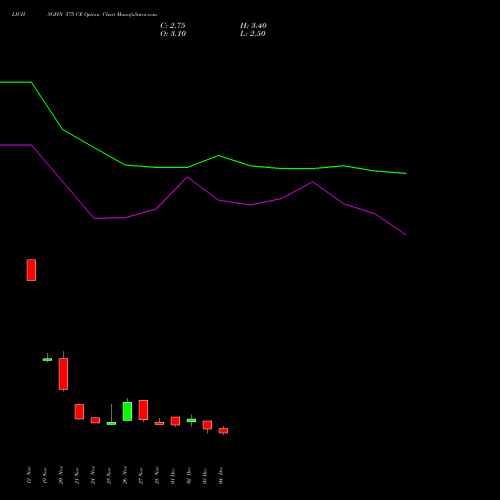Click the 01 Dec date axis label
This screenshot has width=500, height=500.
tap(173, 476)
